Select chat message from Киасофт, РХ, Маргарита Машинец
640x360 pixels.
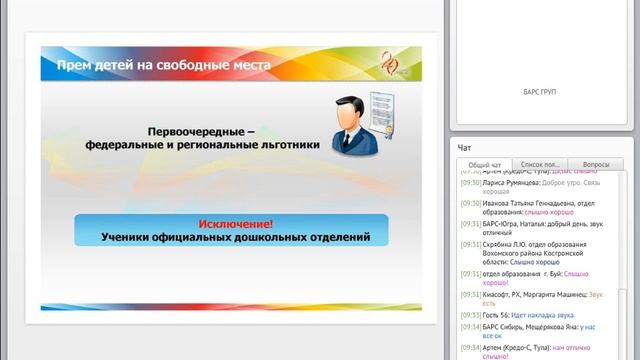click(x=532, y=299)
